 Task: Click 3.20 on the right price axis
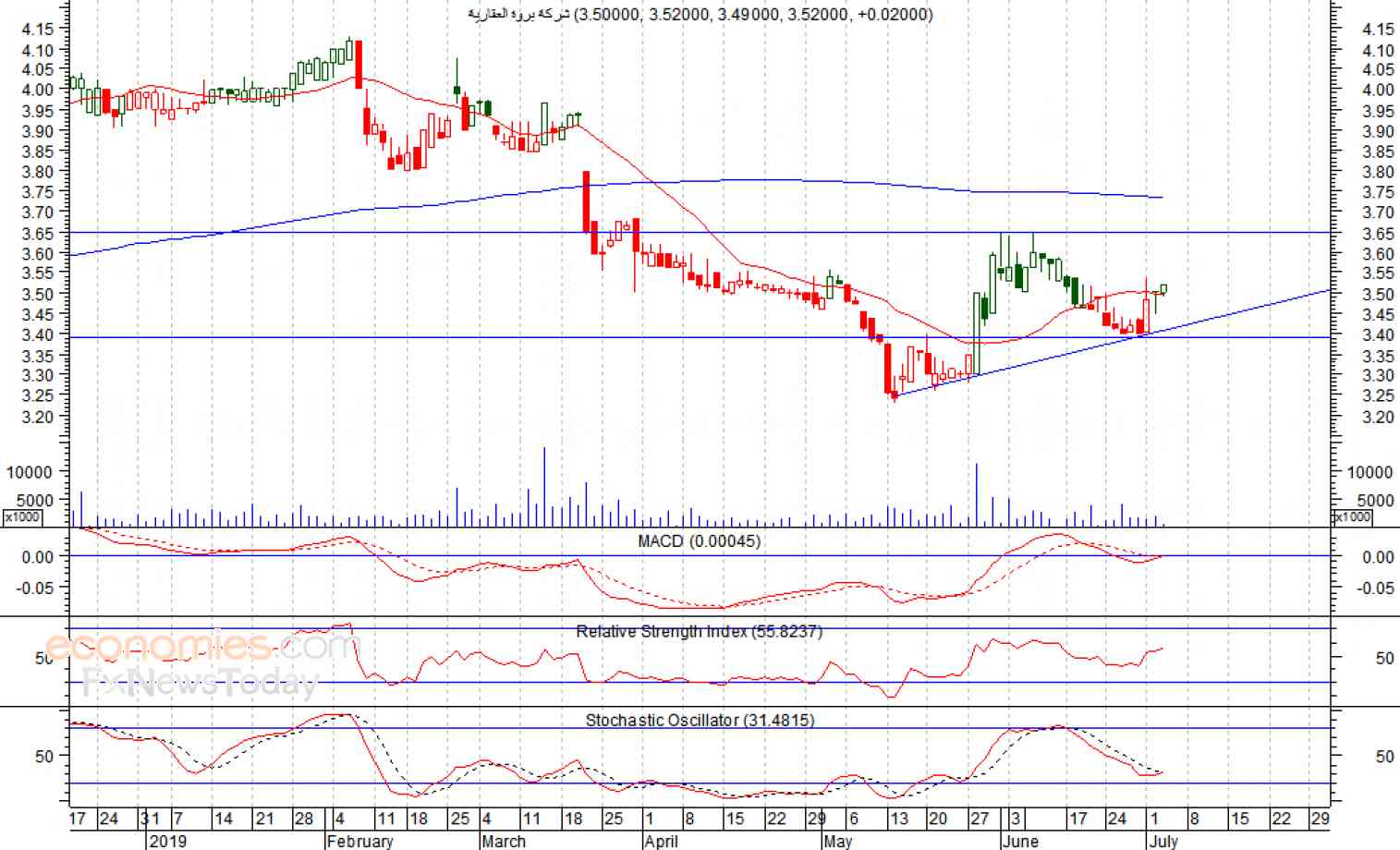pos(1378,417)
